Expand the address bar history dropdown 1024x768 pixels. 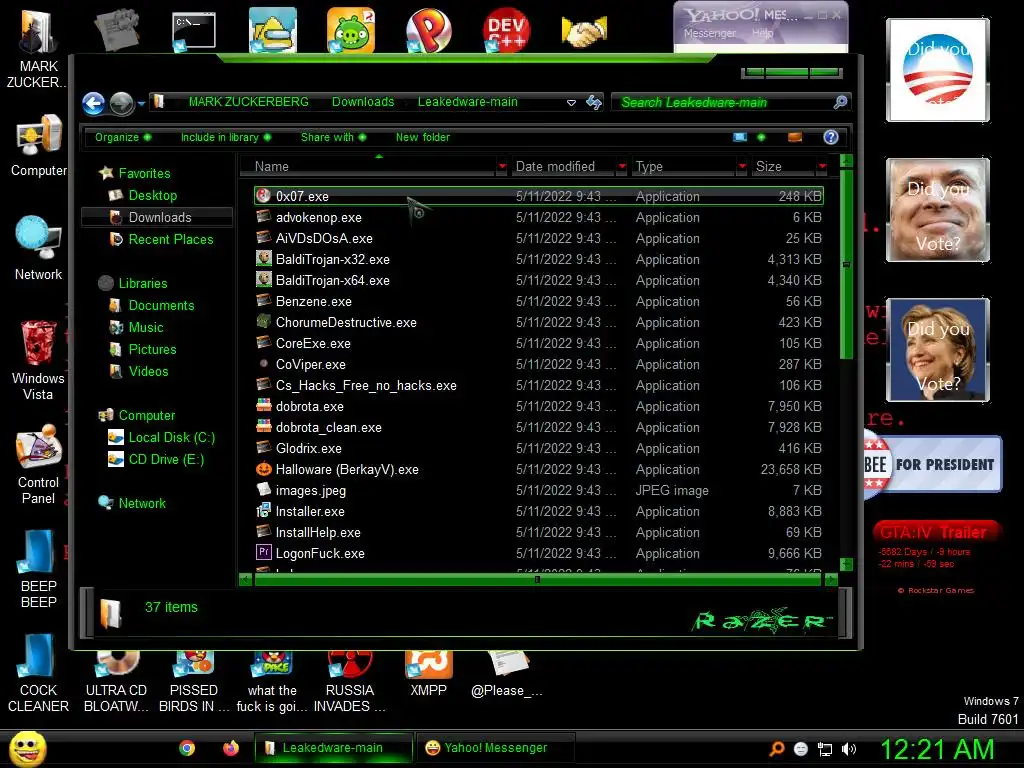pyautogui.click(x=571, y=103)
